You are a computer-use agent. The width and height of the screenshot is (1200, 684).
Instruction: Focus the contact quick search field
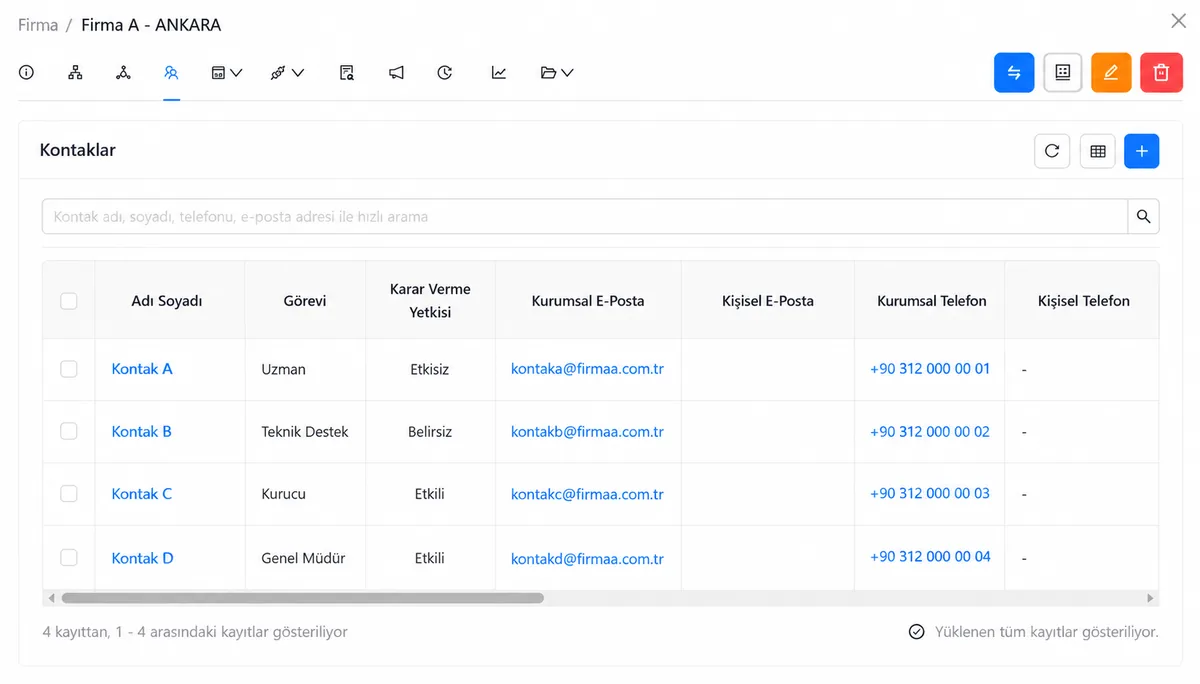(x=585, y=216)
